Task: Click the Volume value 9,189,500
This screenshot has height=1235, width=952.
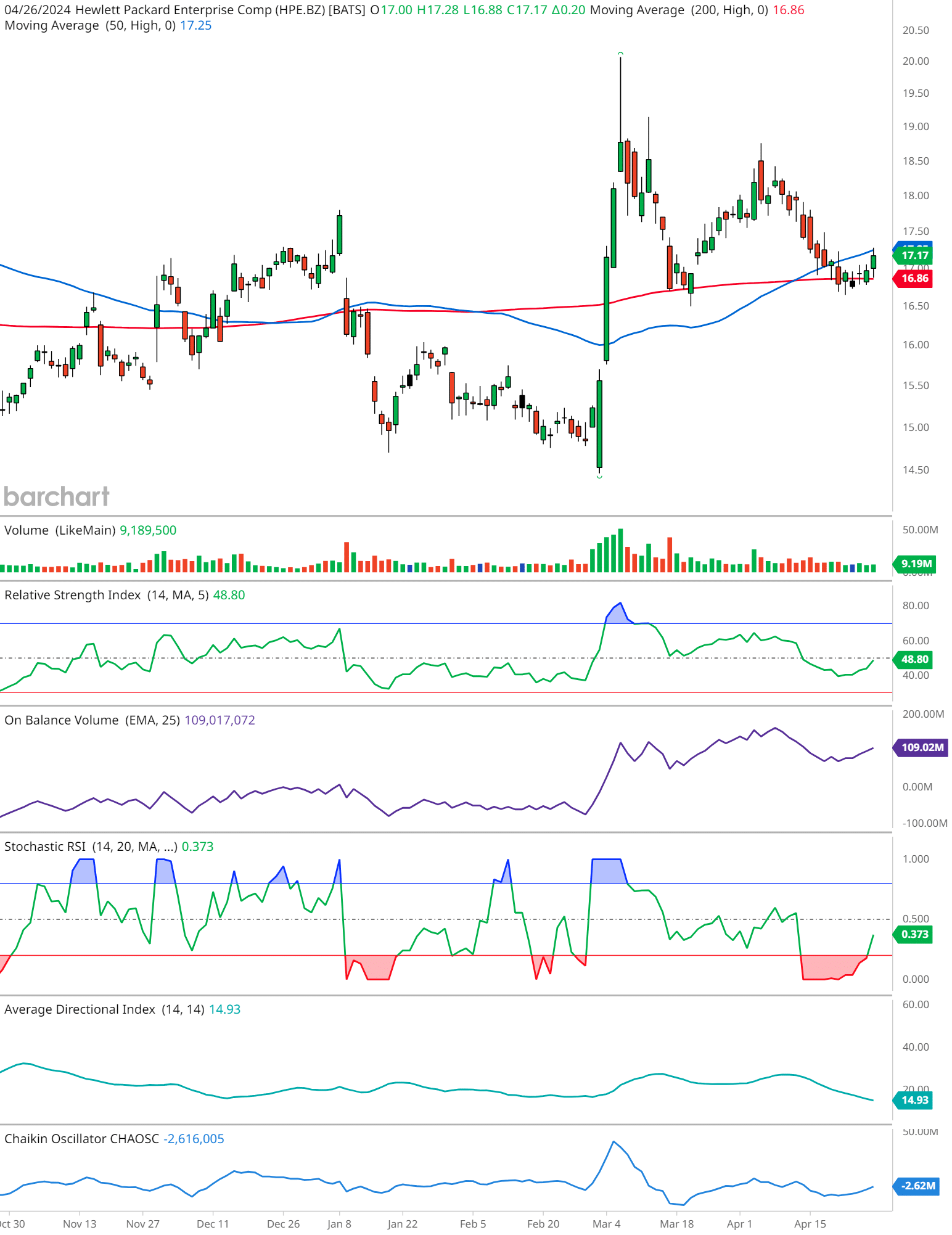Action: point(148,530)
